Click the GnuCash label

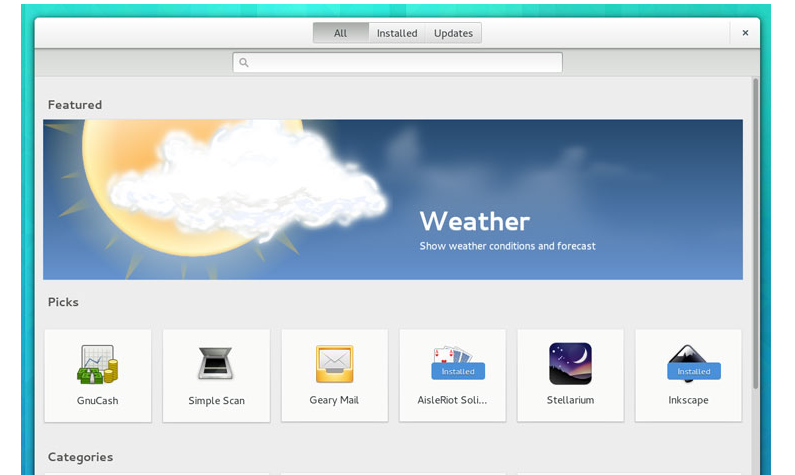pyautogui.click(x=97, y=400)
